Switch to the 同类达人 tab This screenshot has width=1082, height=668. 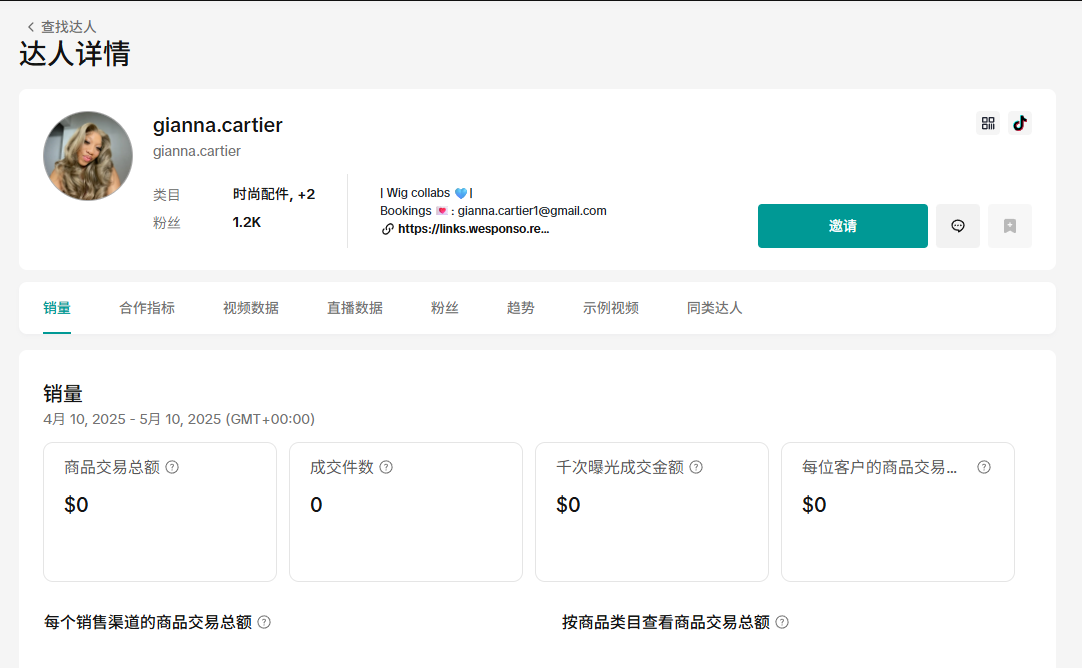pos(714,308)
